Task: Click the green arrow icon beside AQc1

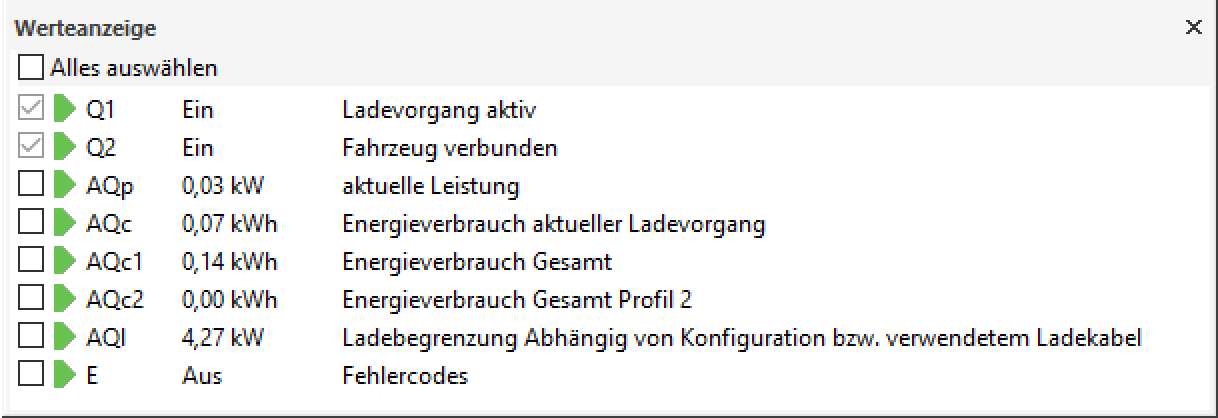Action: [x=64, y=262]
